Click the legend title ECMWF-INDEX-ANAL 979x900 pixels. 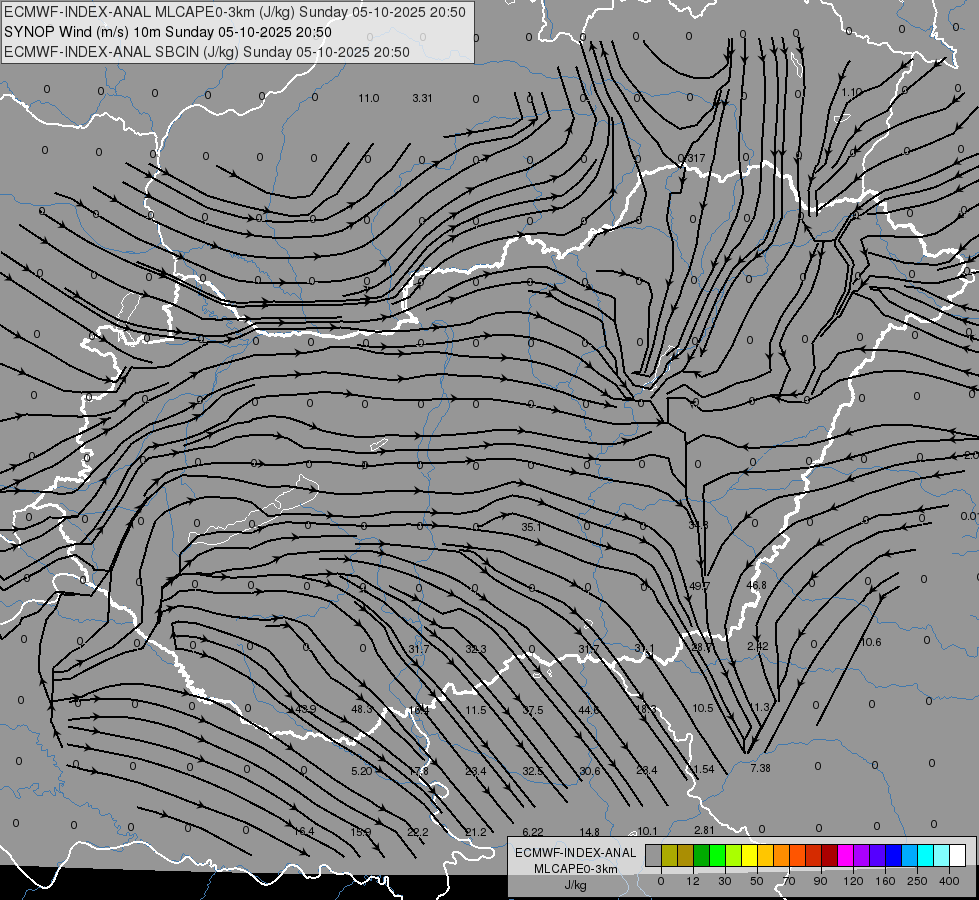point(576,853)
